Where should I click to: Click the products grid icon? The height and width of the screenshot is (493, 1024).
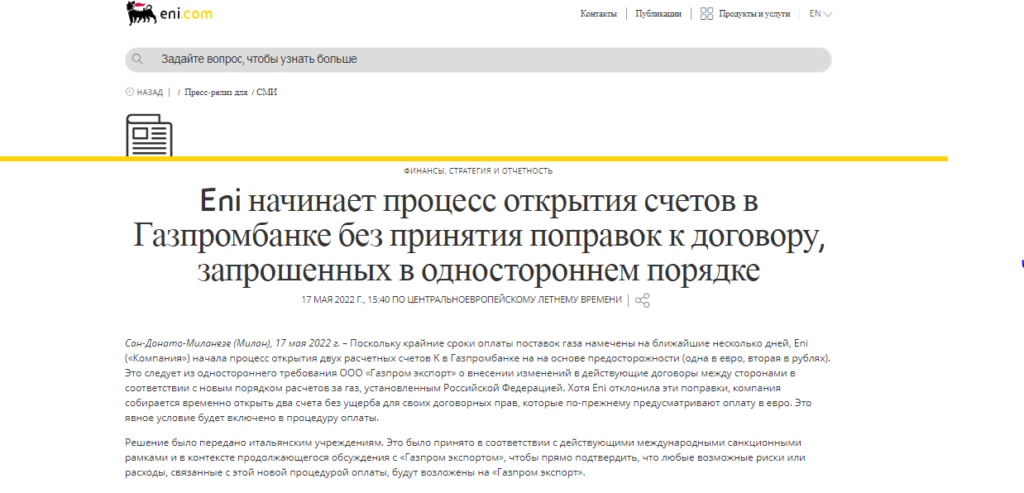[706, 14]
